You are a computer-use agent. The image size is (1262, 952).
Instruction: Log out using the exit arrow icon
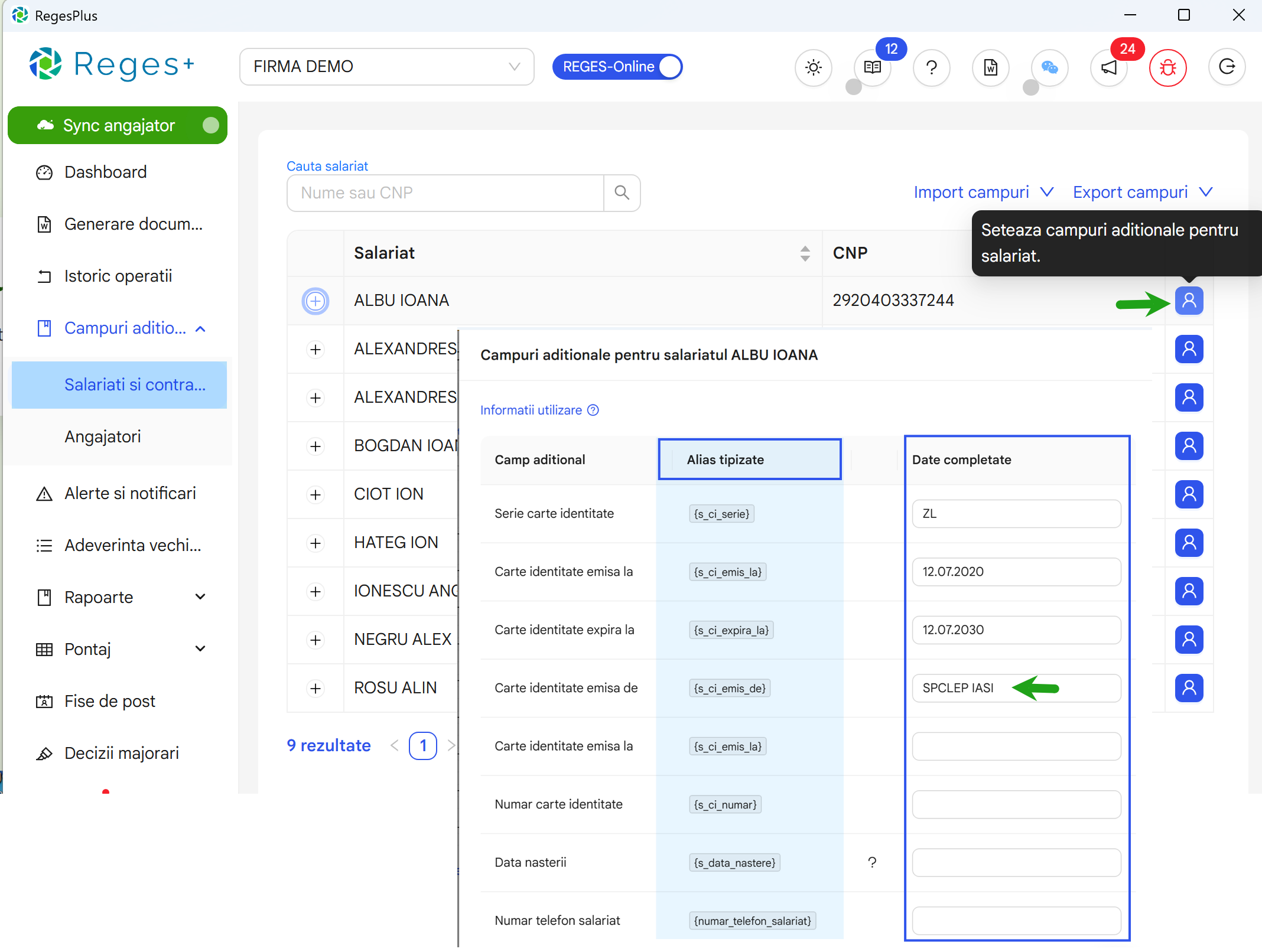coord(1228,67)
